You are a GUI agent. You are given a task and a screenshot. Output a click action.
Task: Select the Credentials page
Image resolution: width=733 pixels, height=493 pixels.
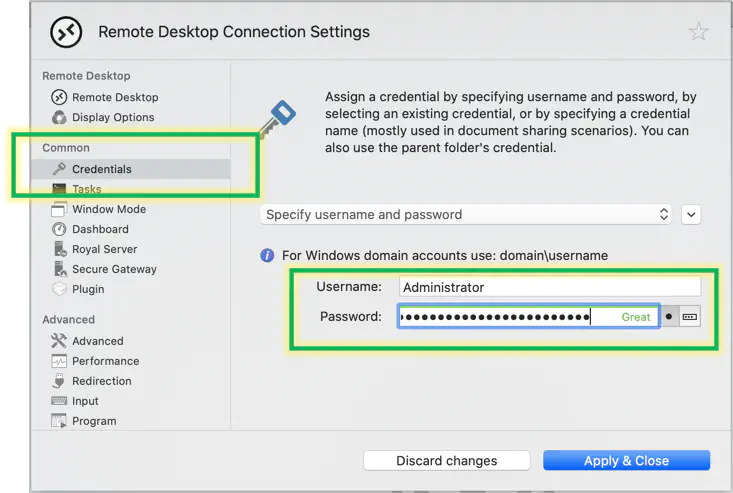click(x=131, y=169)
